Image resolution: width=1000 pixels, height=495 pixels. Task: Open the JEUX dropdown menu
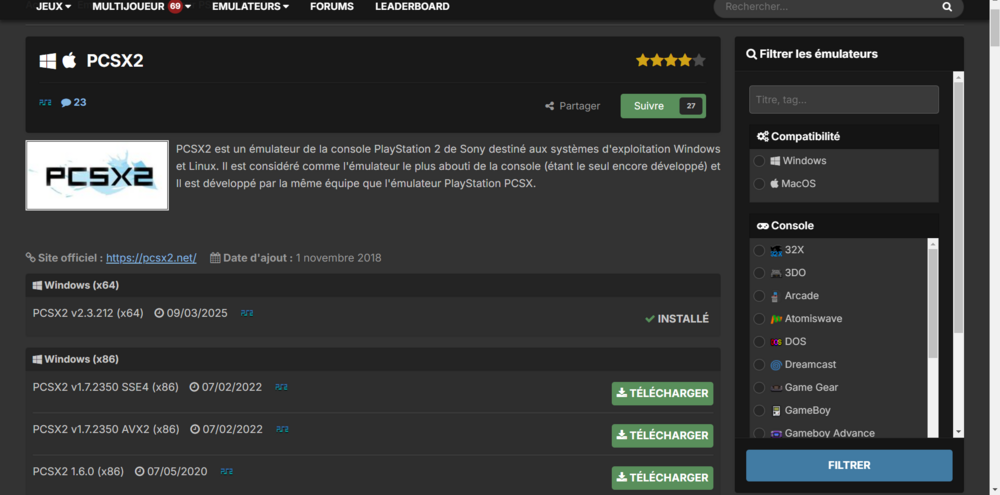point(54,7)
